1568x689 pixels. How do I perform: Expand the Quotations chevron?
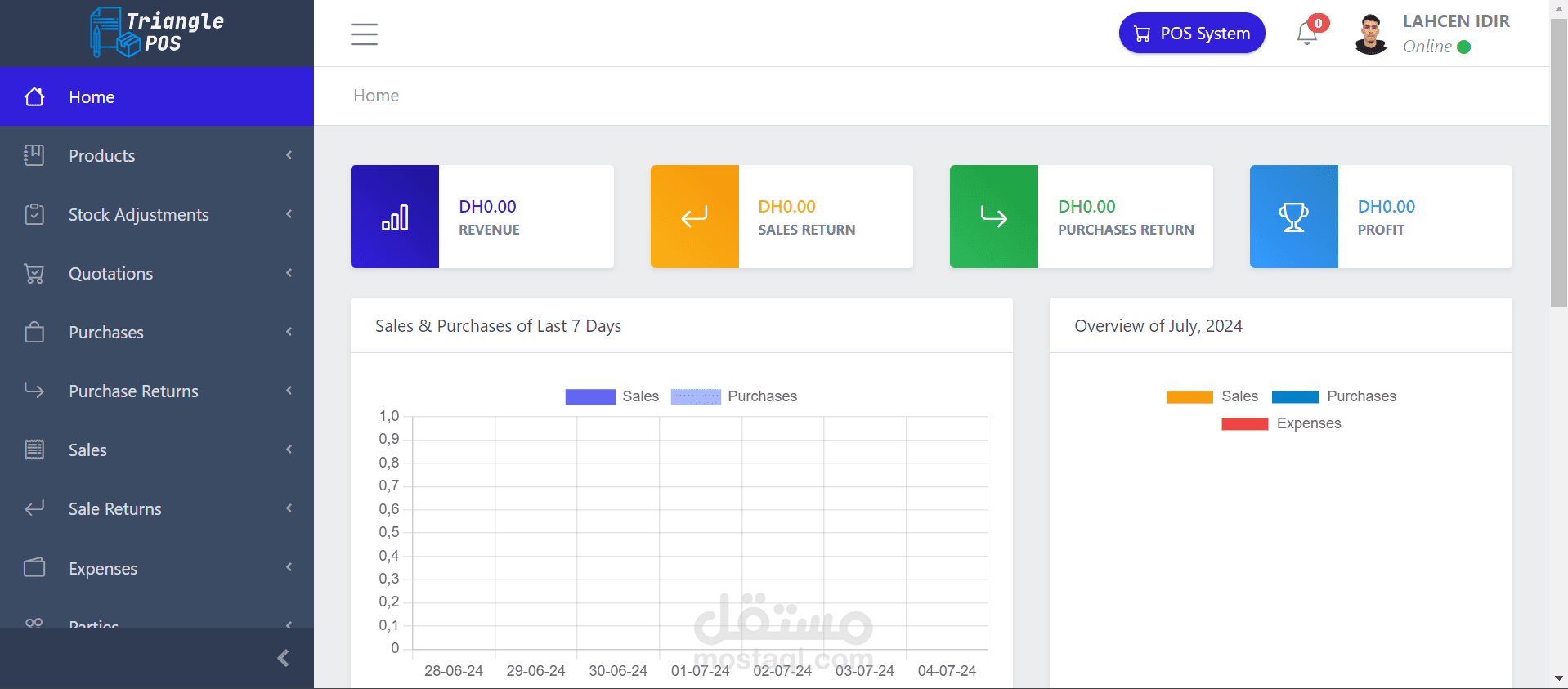[x=289, y=273]
